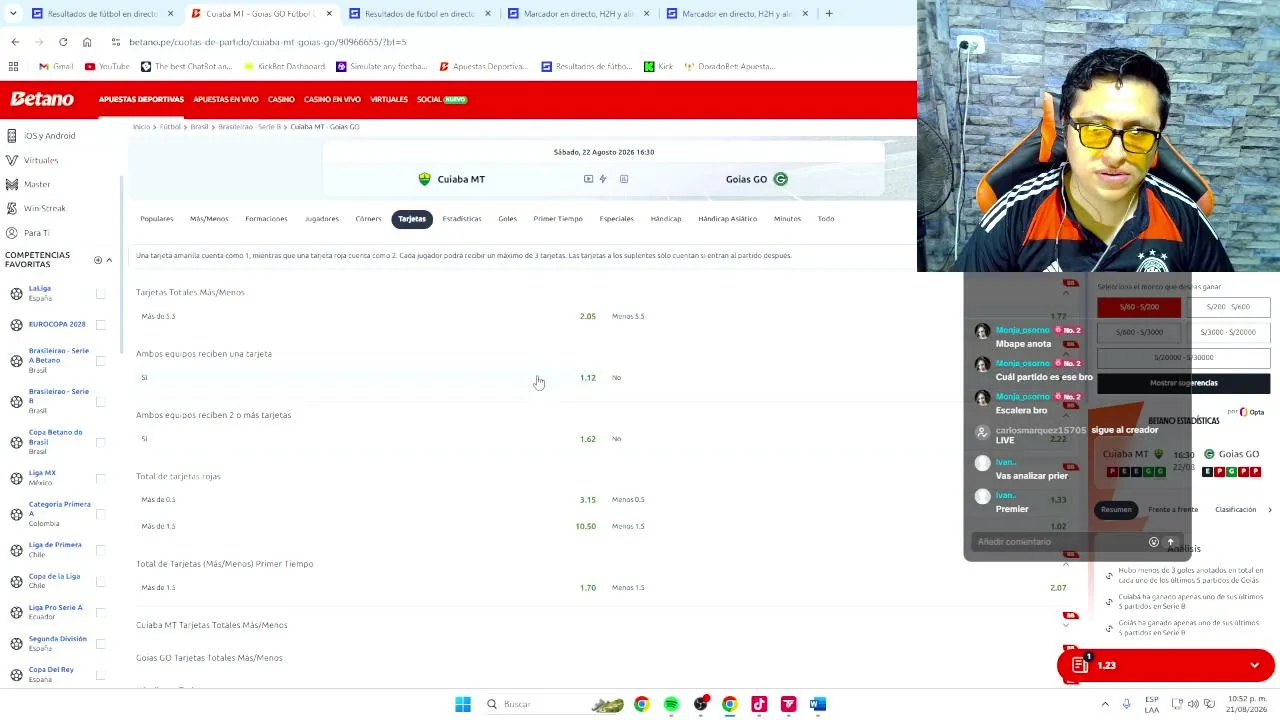Tick the Copa Betano do Brasil checkbox
Screen dimensions: 1280x720
(x=100, y=442)
